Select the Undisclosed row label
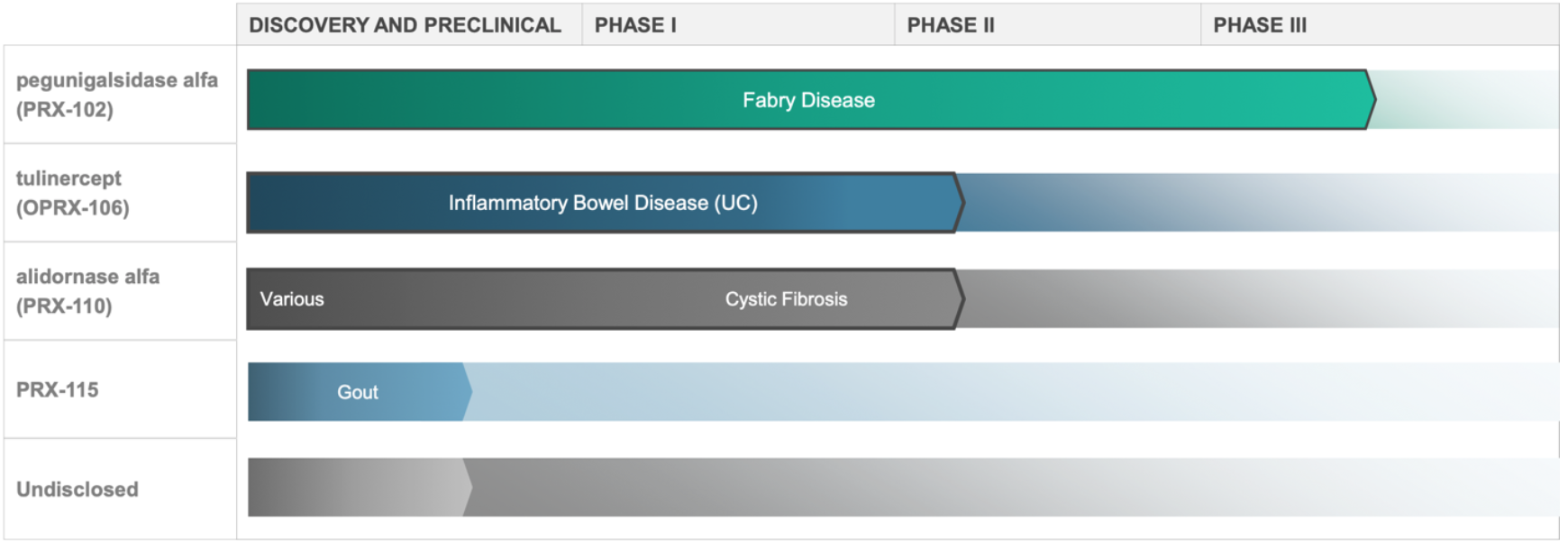Screen dimensions: 1568x548 pos(77,489)
